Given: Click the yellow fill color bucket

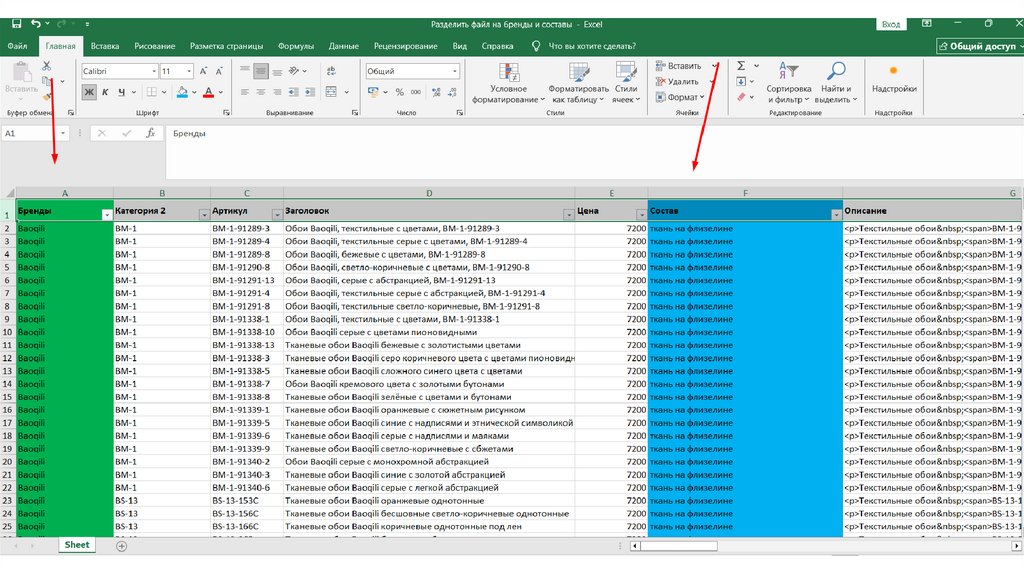Looking at the screenshot, I should tap(182, 92).
